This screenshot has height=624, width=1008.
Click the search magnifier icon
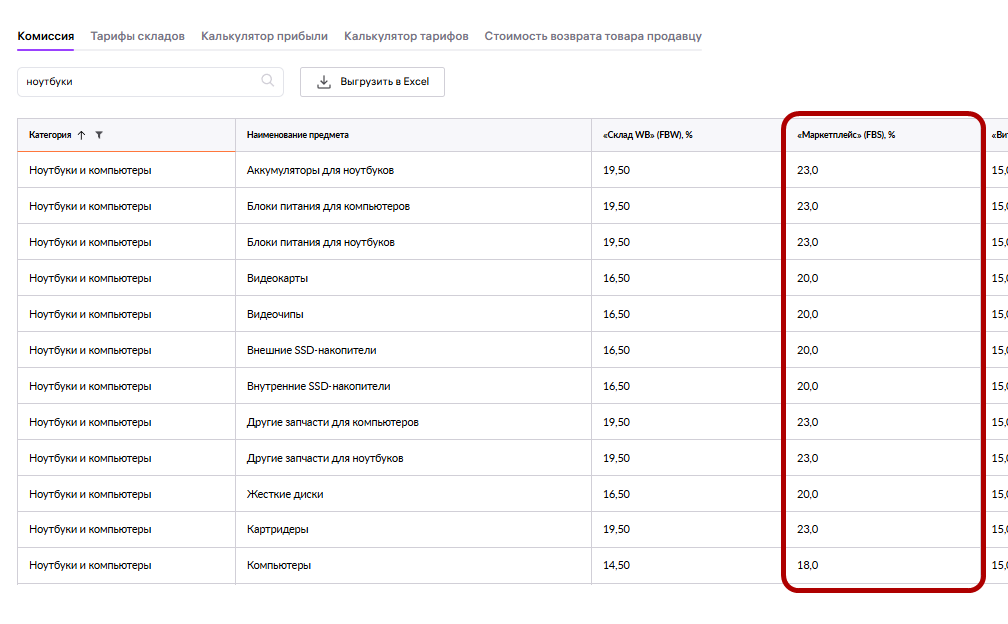[268, 81]
